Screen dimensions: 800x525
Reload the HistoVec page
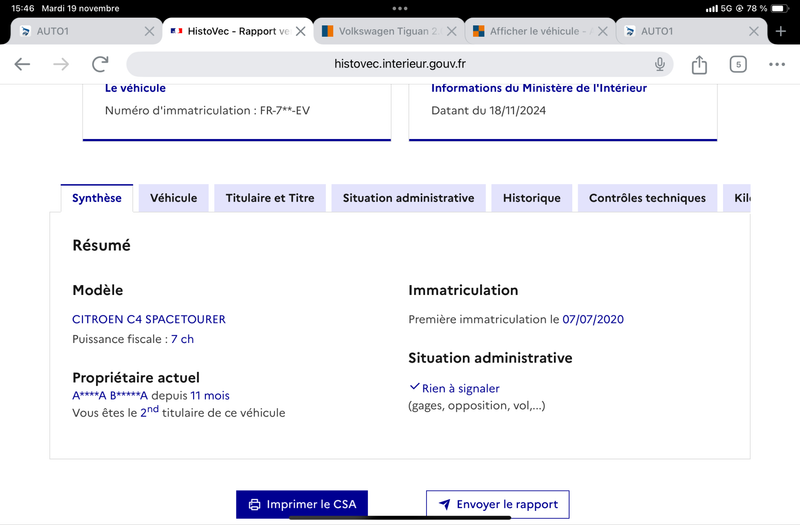(x=101, y=64)
